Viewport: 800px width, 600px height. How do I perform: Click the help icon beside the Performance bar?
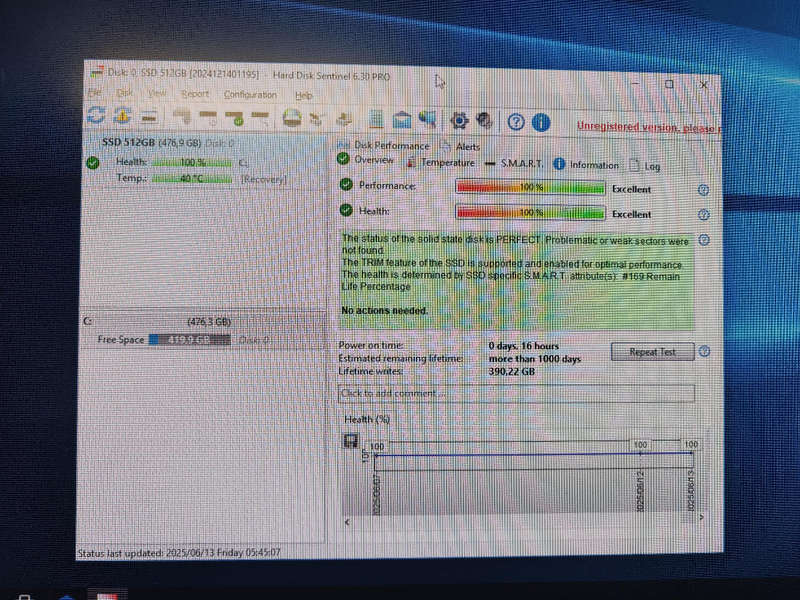point(704,190)
